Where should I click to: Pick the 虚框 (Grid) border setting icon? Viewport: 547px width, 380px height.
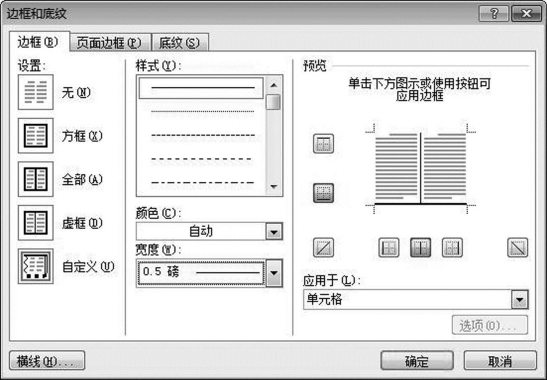coord(36,223)
